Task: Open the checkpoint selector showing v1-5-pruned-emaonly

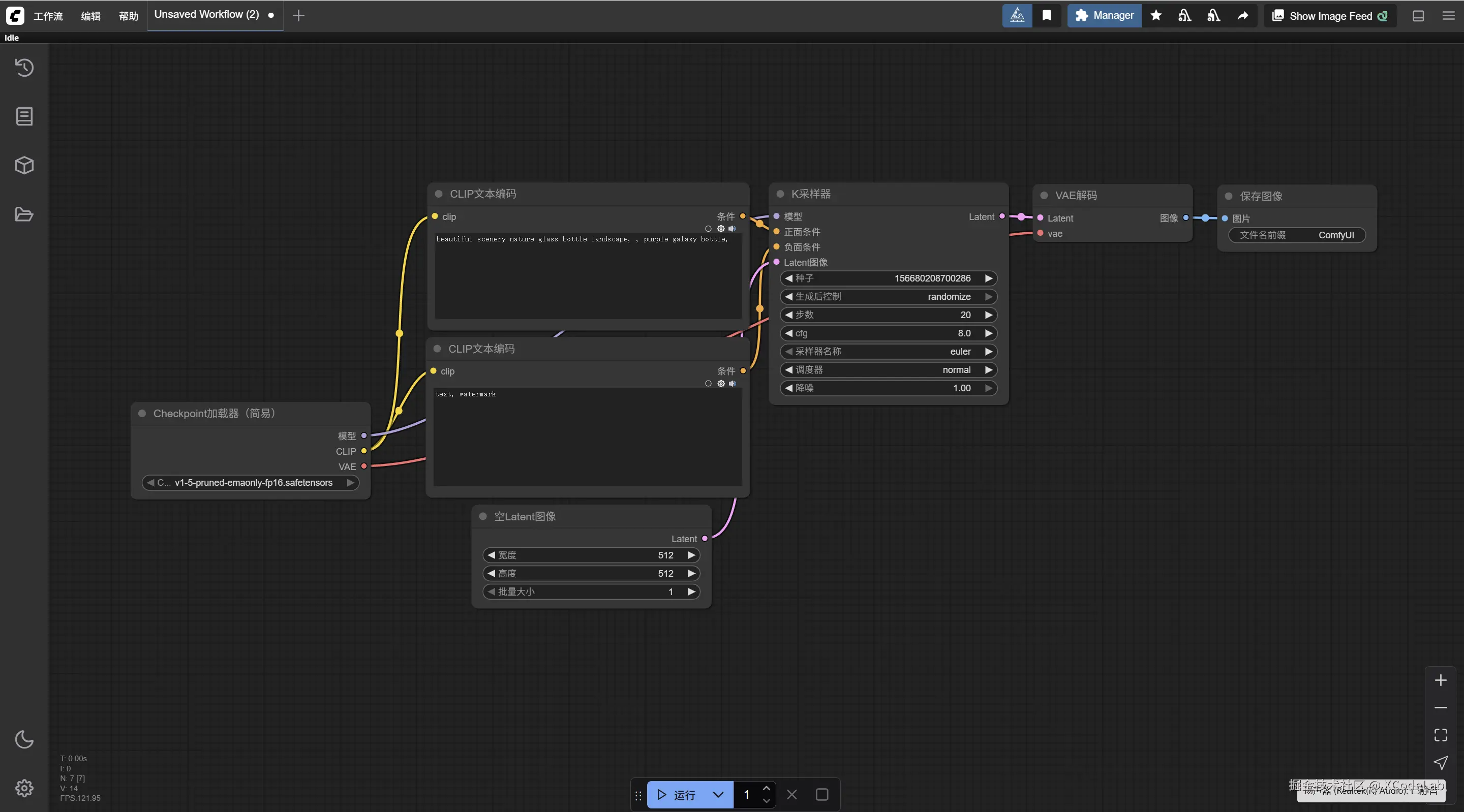Action: 250,482
